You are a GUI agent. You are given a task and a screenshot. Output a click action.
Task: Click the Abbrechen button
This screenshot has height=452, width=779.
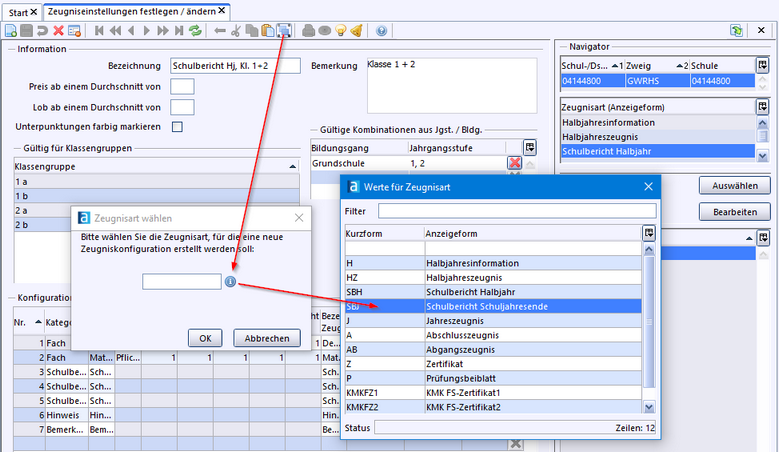267,338
